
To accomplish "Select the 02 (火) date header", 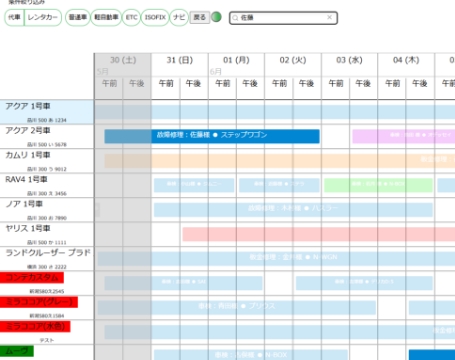I will point(293,60).
